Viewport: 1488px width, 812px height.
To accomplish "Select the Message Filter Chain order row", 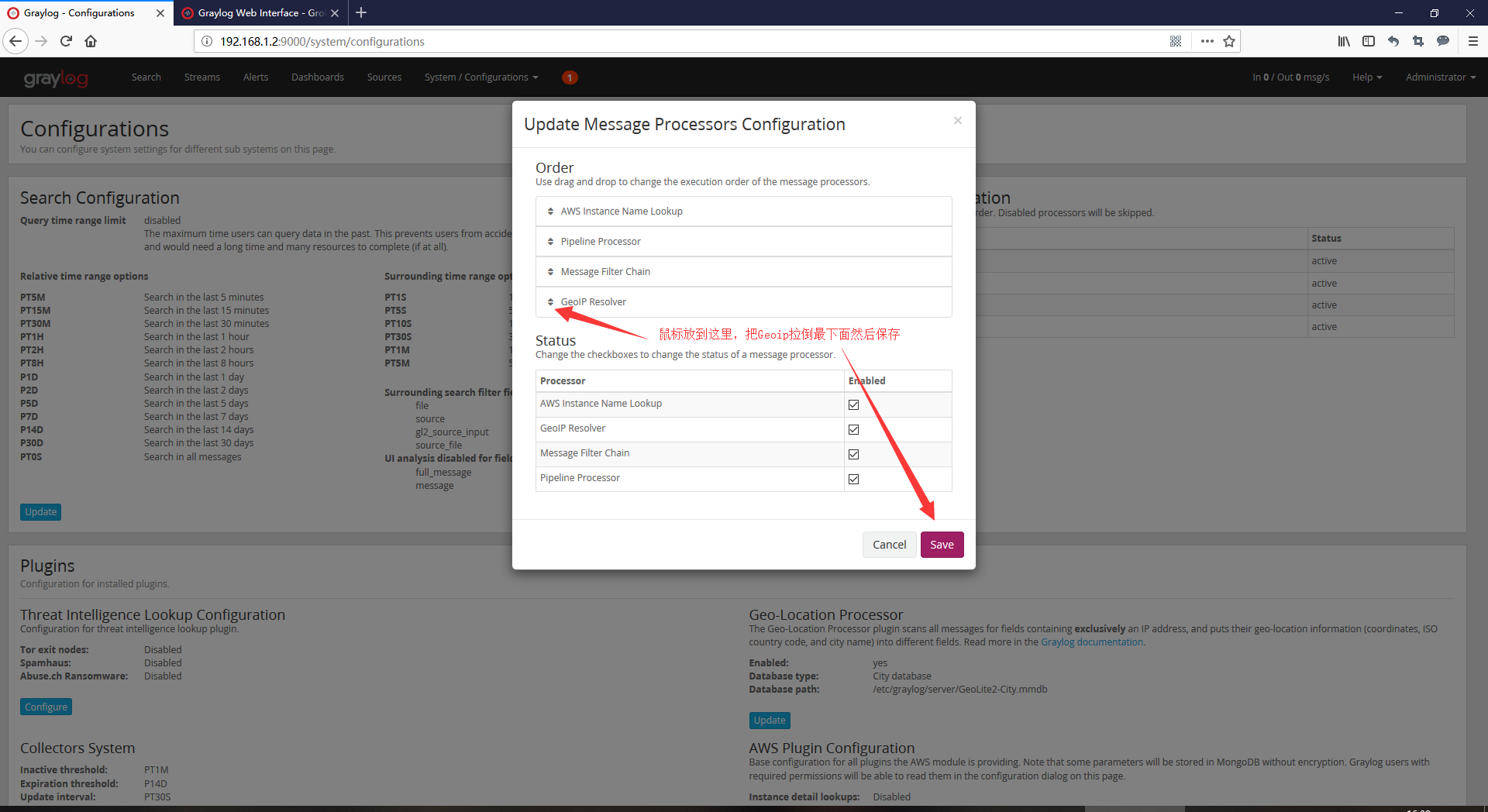I will click(743, 272).
